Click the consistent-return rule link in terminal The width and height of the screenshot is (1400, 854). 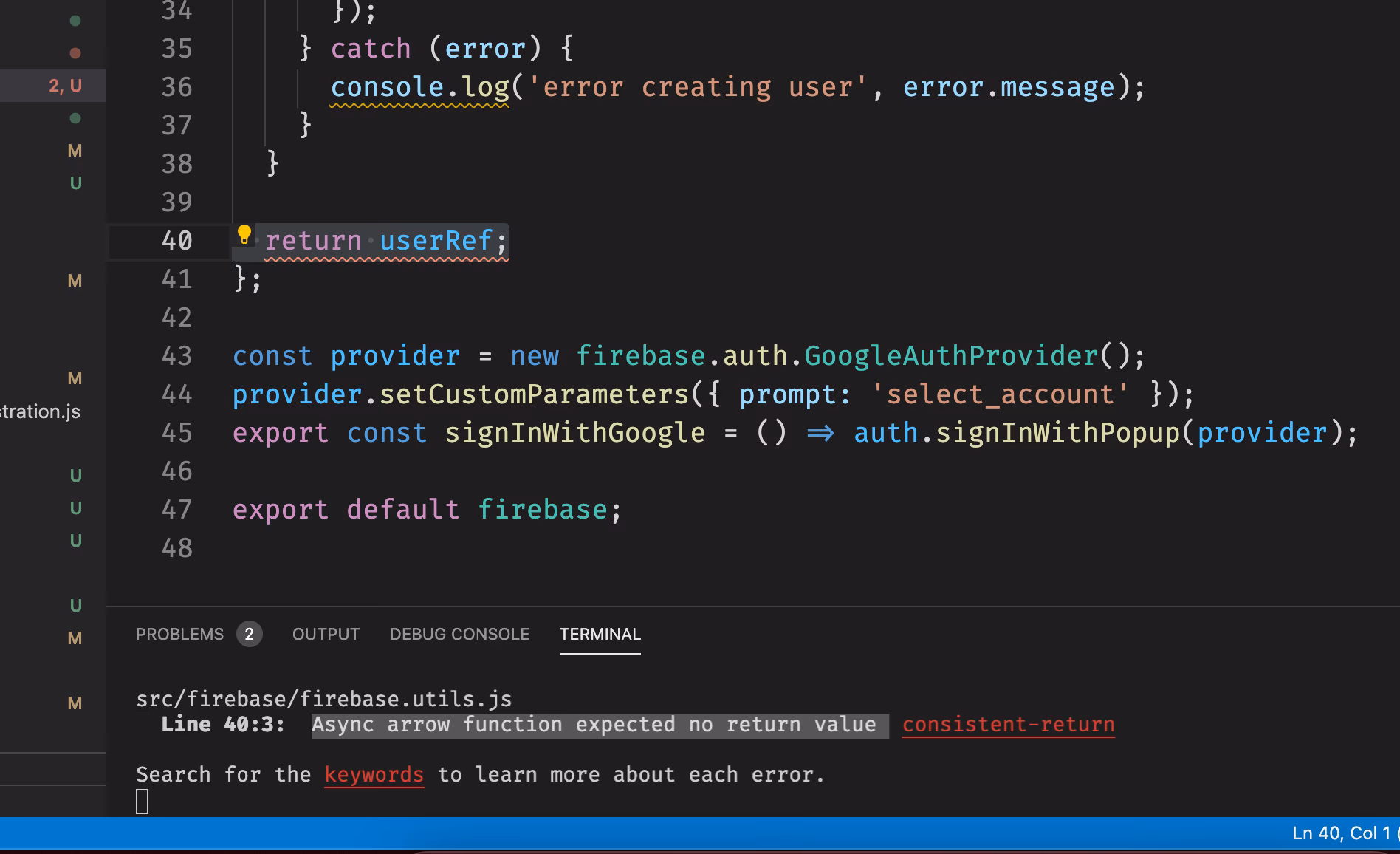1009,725
